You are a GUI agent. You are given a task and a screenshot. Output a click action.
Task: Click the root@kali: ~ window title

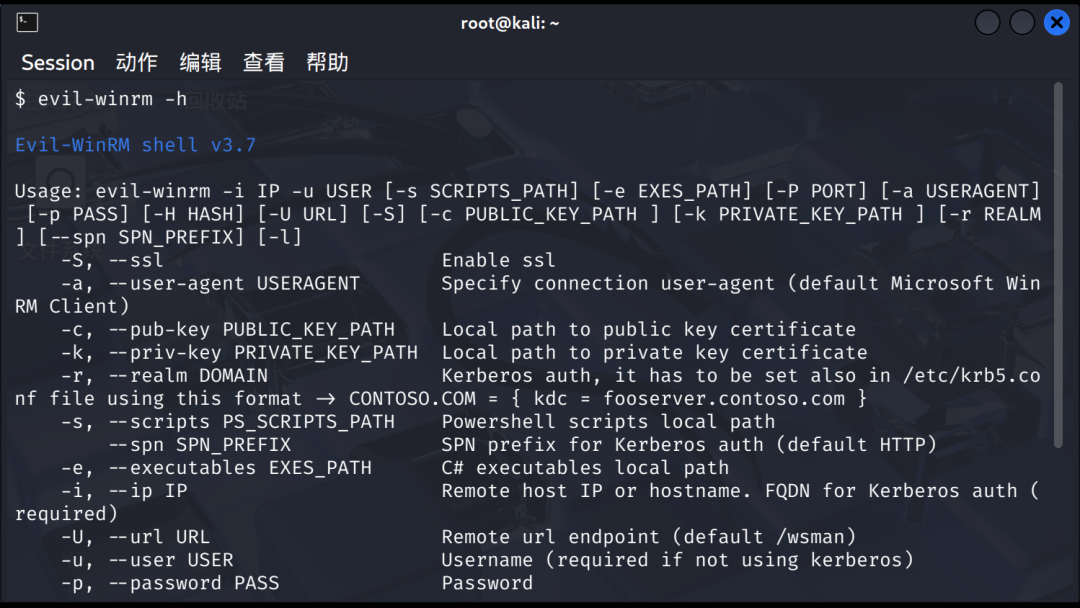510,23
